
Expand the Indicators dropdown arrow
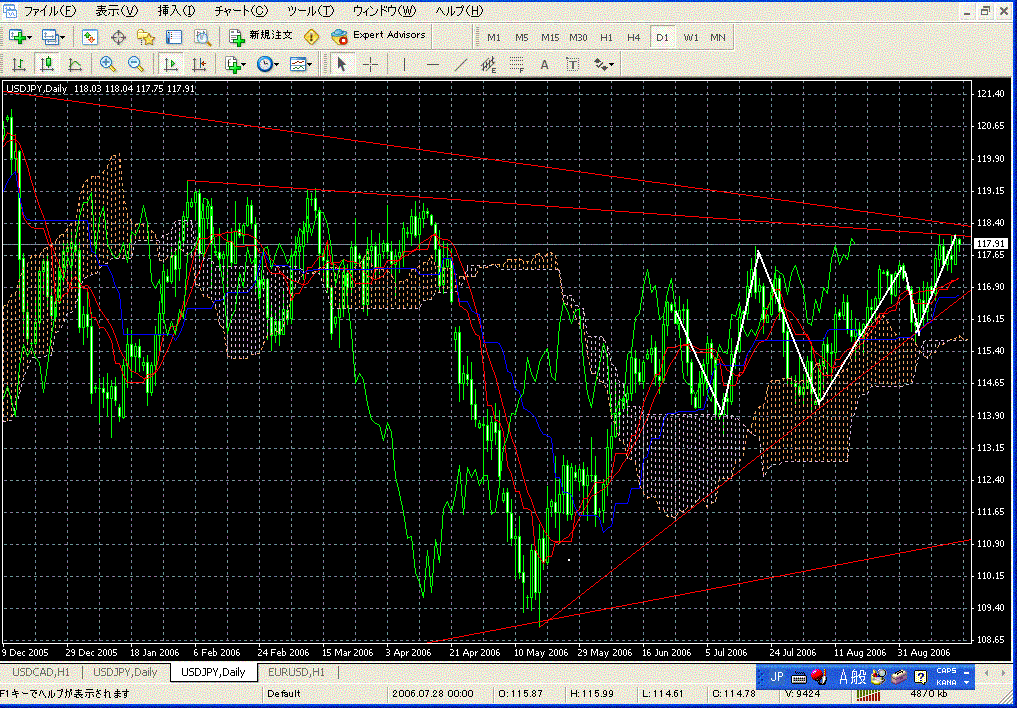tap(244, 65)
